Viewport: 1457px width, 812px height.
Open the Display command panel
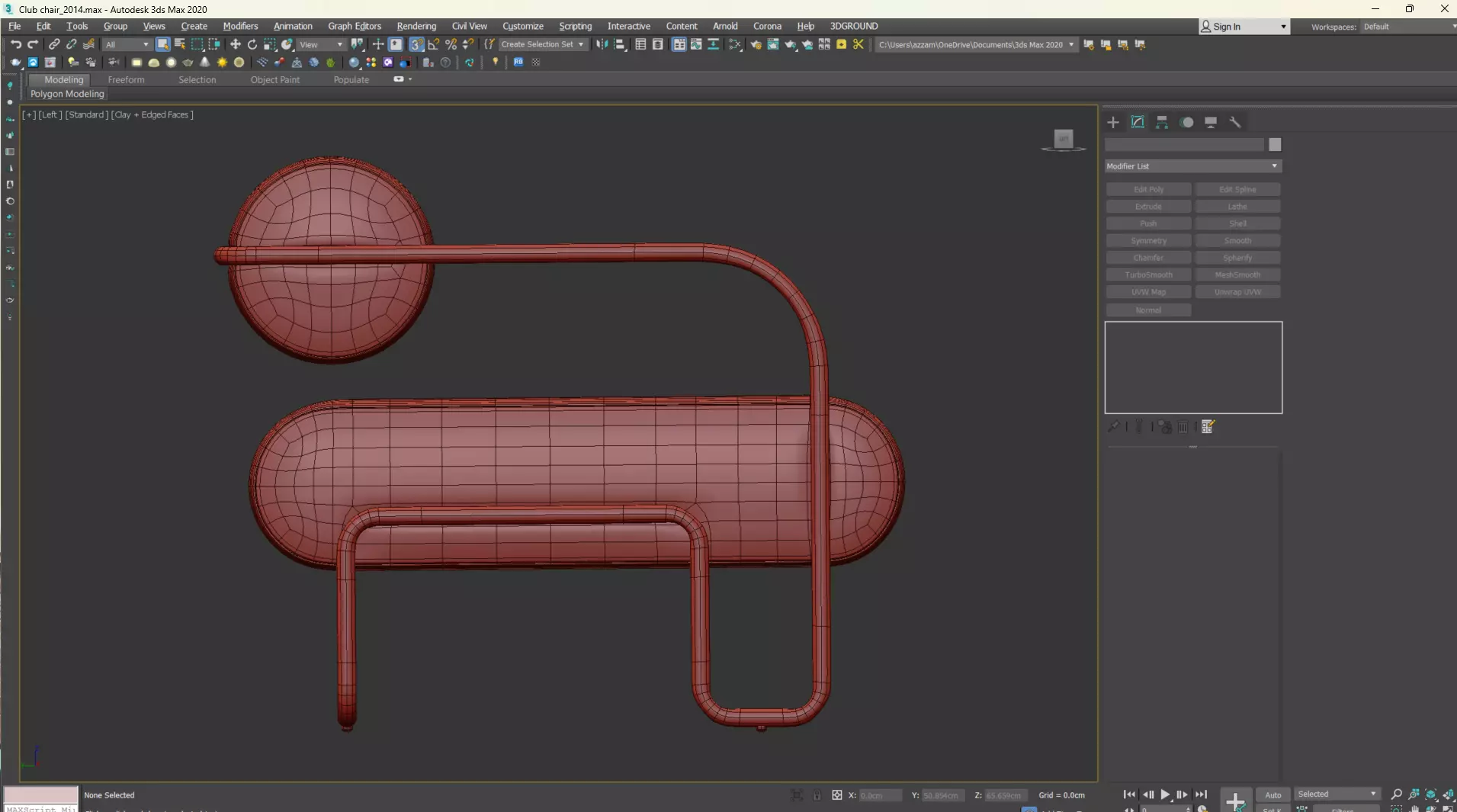1211,122
